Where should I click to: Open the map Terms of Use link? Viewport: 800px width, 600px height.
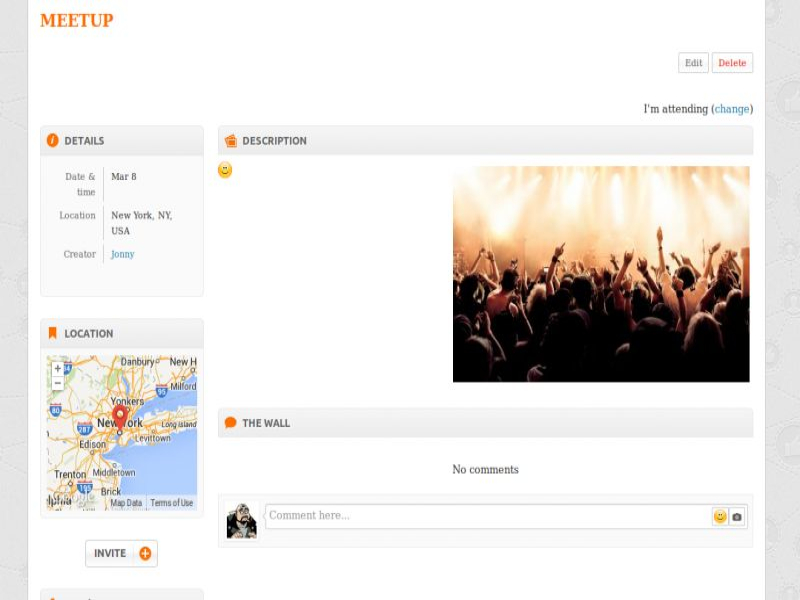click(x=171, y=503)
